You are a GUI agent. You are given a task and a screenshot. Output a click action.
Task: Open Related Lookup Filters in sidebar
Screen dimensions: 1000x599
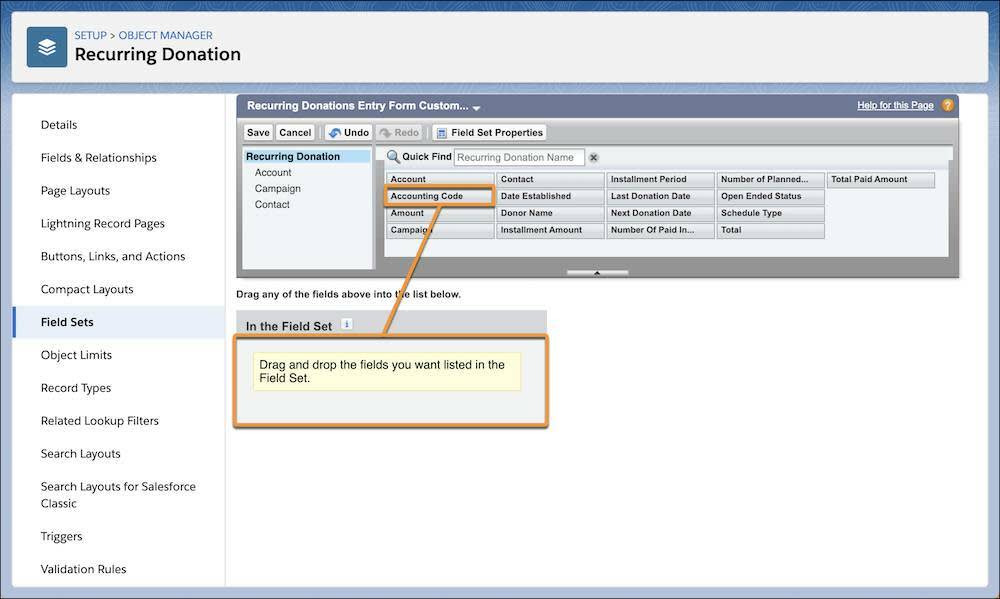(99, 421)
